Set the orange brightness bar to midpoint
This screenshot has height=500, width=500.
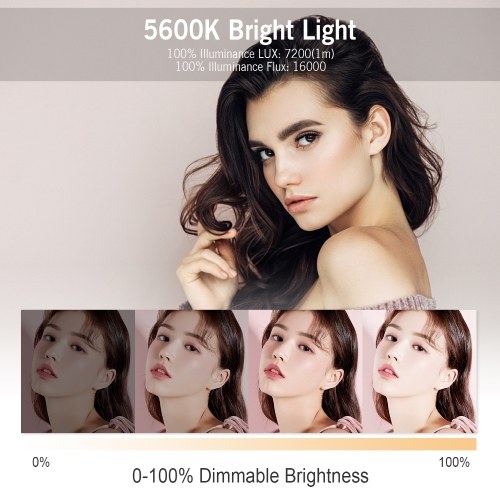pyautogui.click(x=249, y=444)
